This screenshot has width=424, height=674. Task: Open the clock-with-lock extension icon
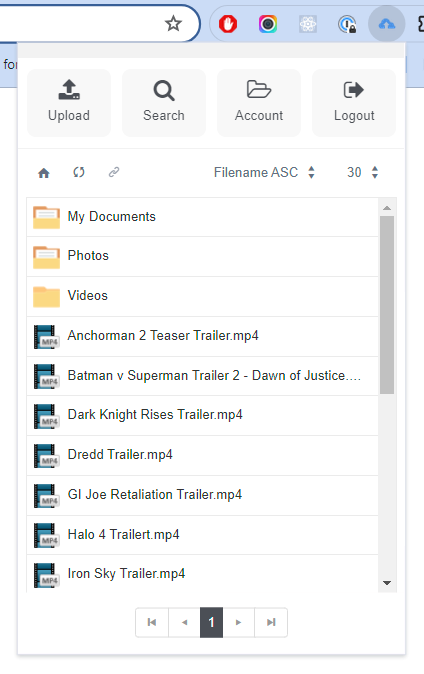[347, 24]
